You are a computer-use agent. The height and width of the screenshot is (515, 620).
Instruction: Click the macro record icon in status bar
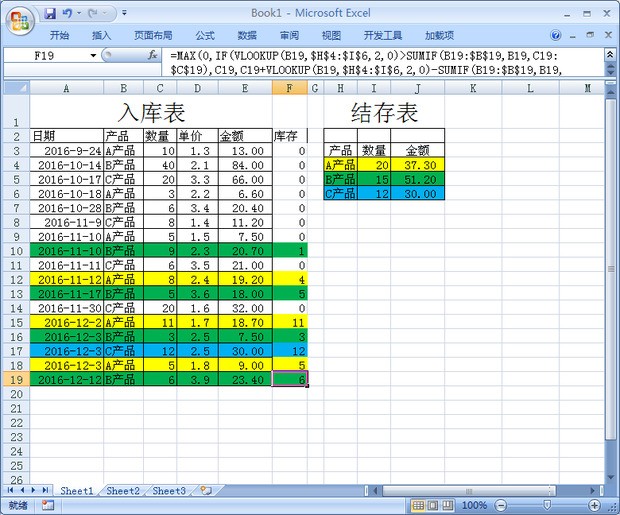pyautogui.click(x=48, y=505)
